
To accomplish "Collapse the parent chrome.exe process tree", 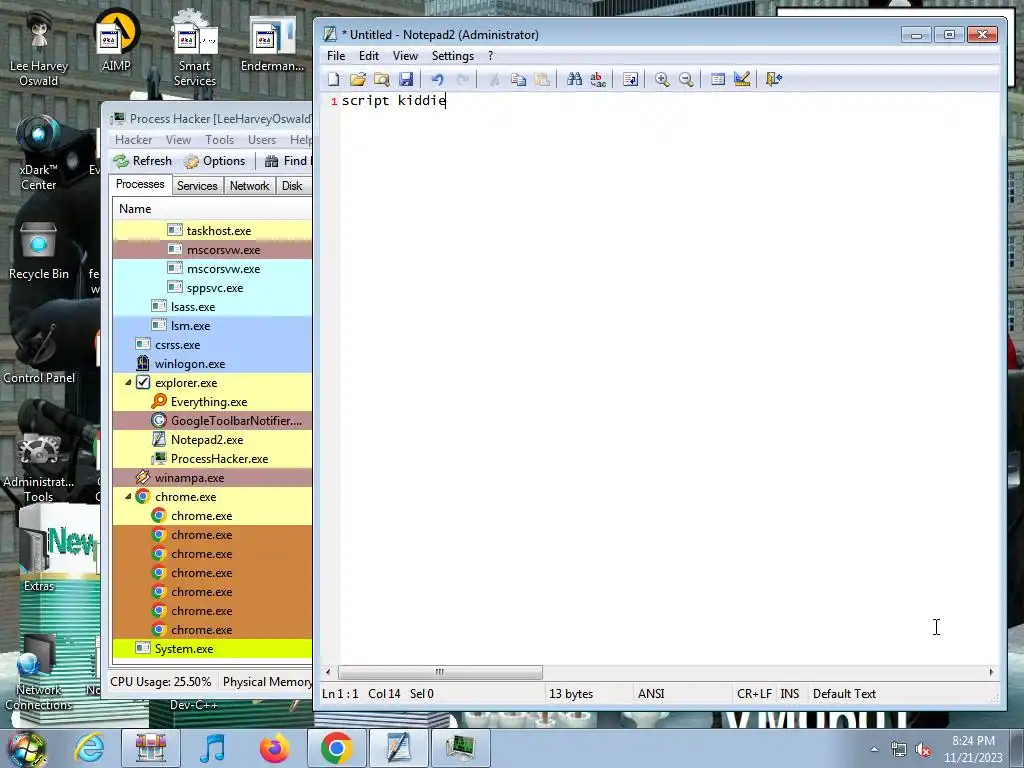I will coord(128,496).
